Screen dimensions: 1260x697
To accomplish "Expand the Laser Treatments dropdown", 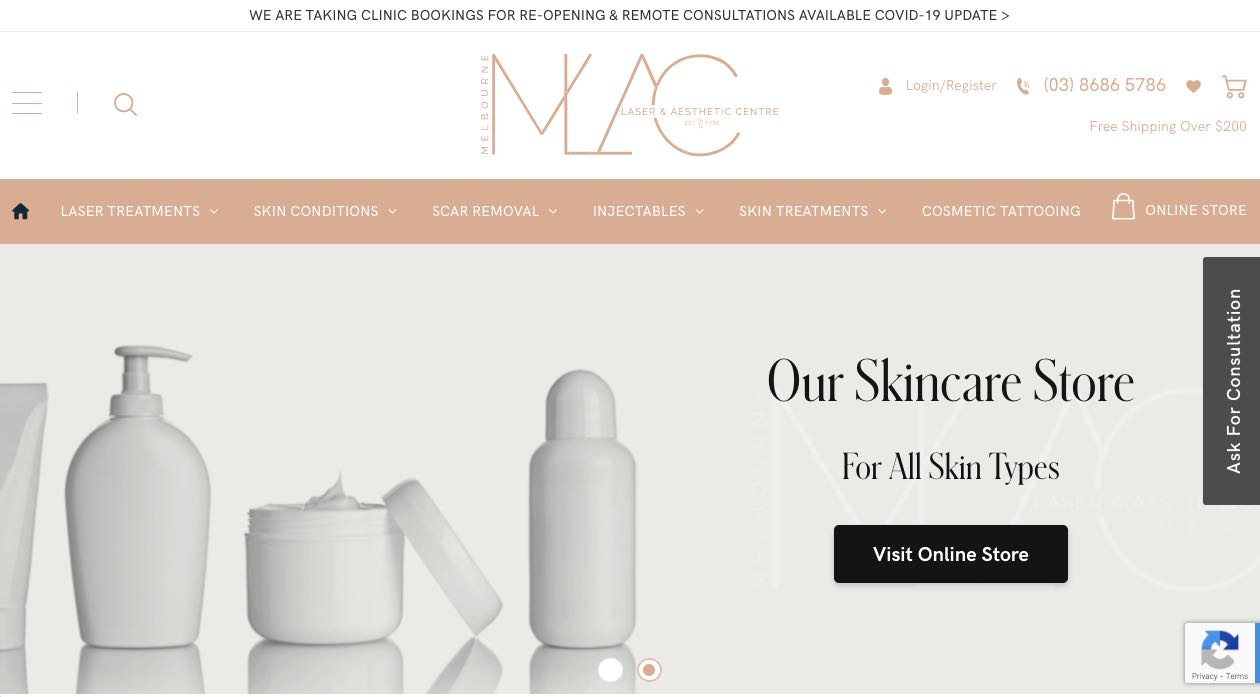I will (139, 211).
